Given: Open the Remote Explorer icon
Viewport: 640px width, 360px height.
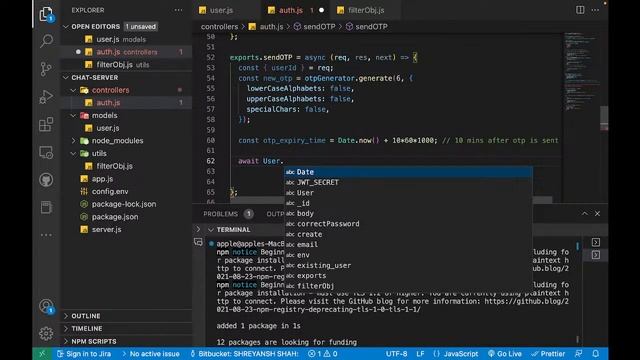Looking at the screenshot, I should click(x=46, y=152).
